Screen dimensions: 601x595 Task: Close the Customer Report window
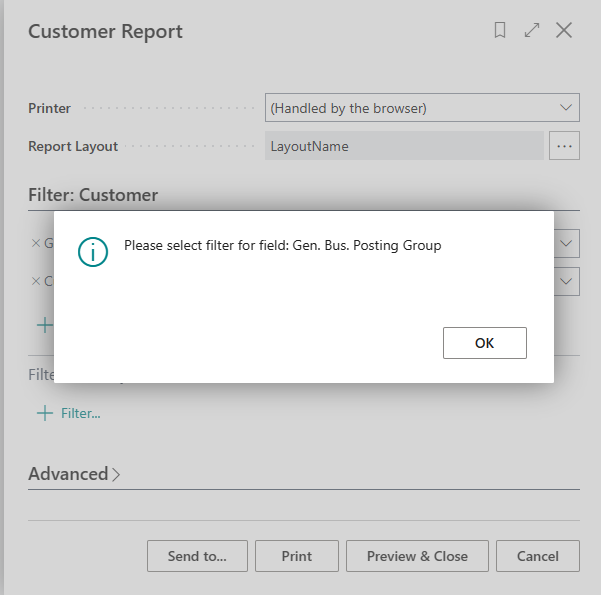(x=564, y=31)
